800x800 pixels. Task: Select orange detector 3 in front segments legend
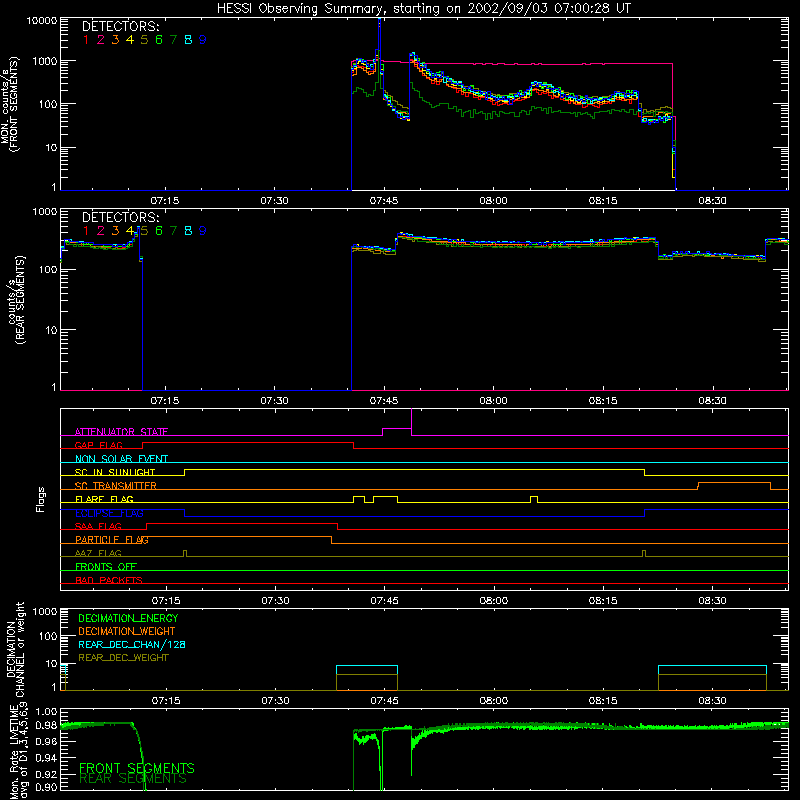point(115,40)
